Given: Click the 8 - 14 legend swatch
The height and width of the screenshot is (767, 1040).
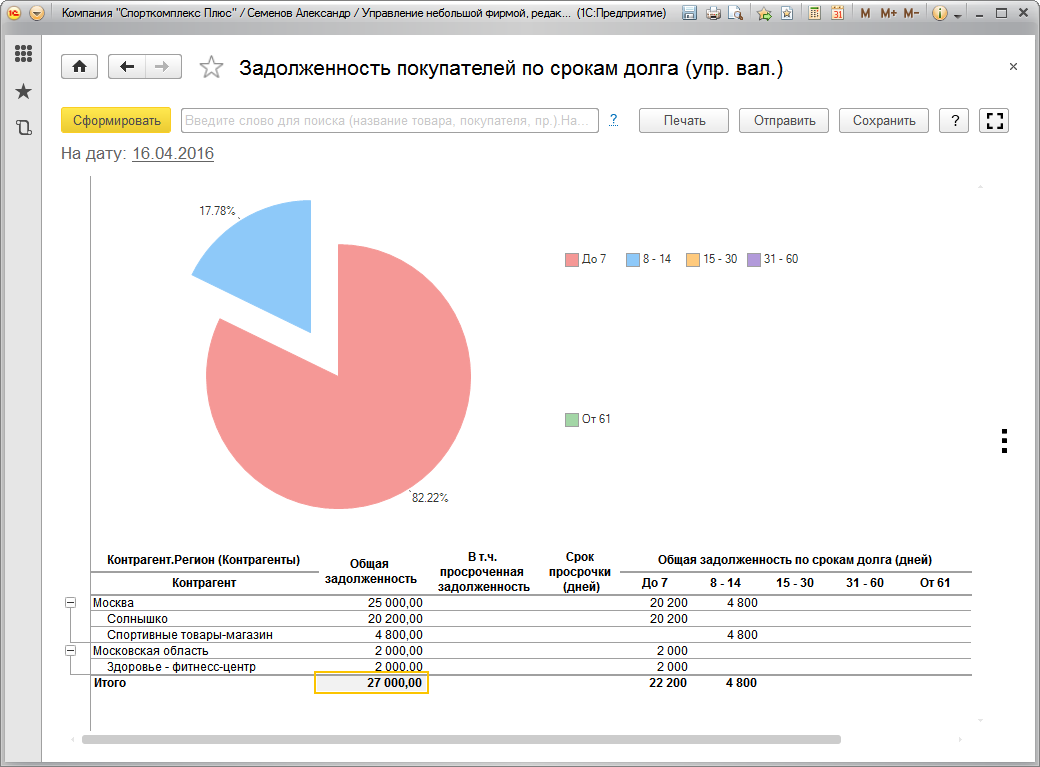Looking at the screenshot, I should coord(633,259).
